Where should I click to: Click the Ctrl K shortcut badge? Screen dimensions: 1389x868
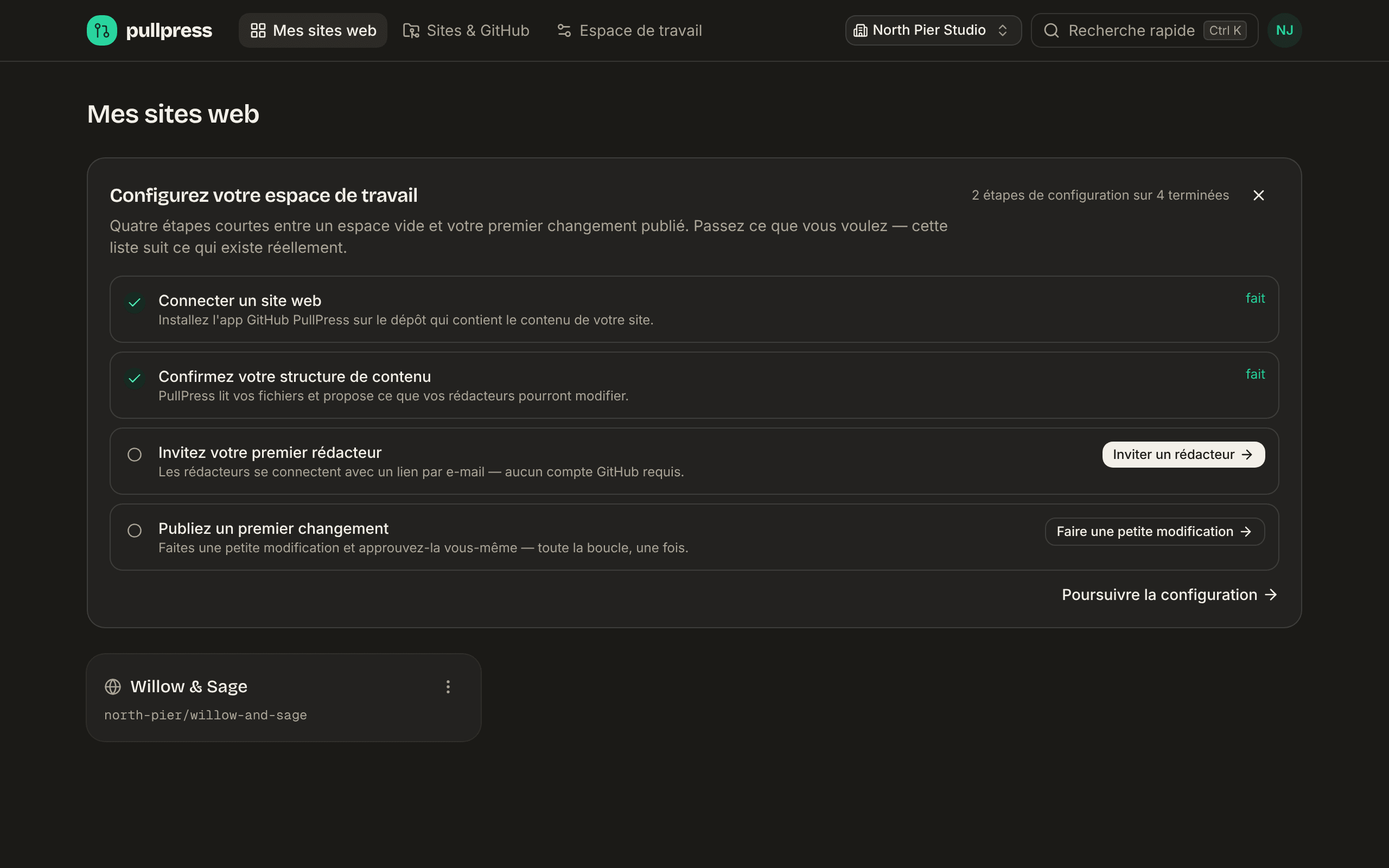click(1225, 30)
